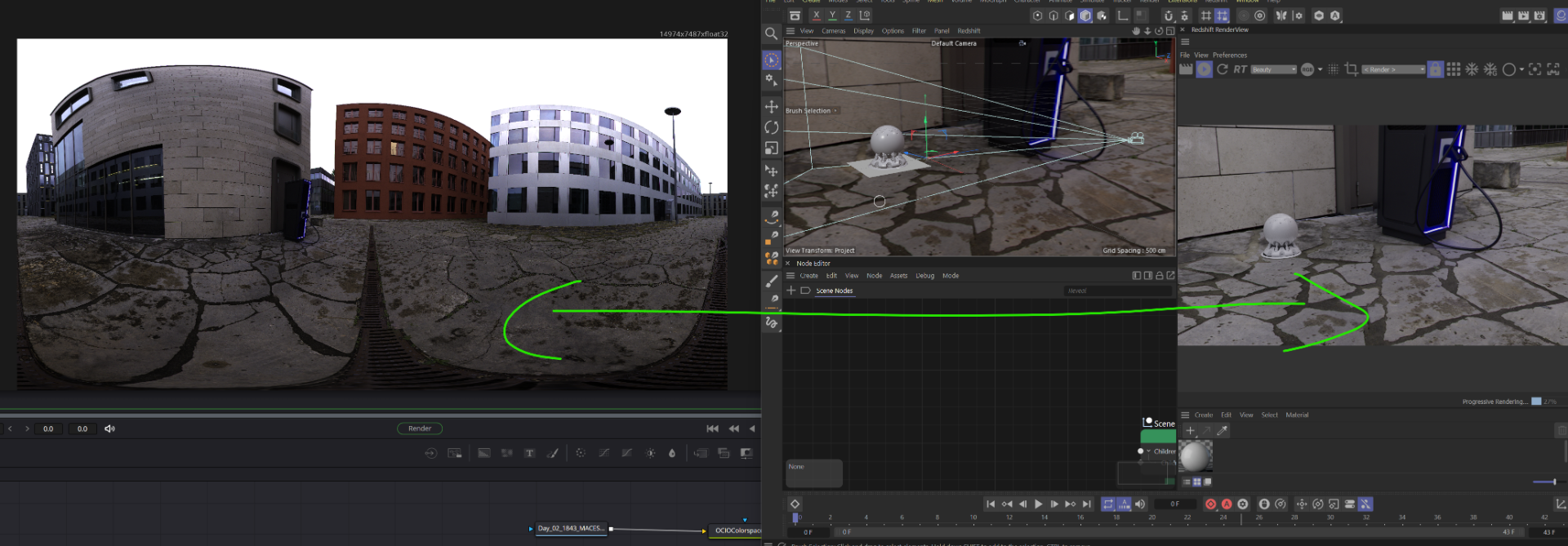The image size is (1568, 546).
Task: Open the Beauty AOV dropdown
Action: pyautogui.click(x=1274, y=69)
